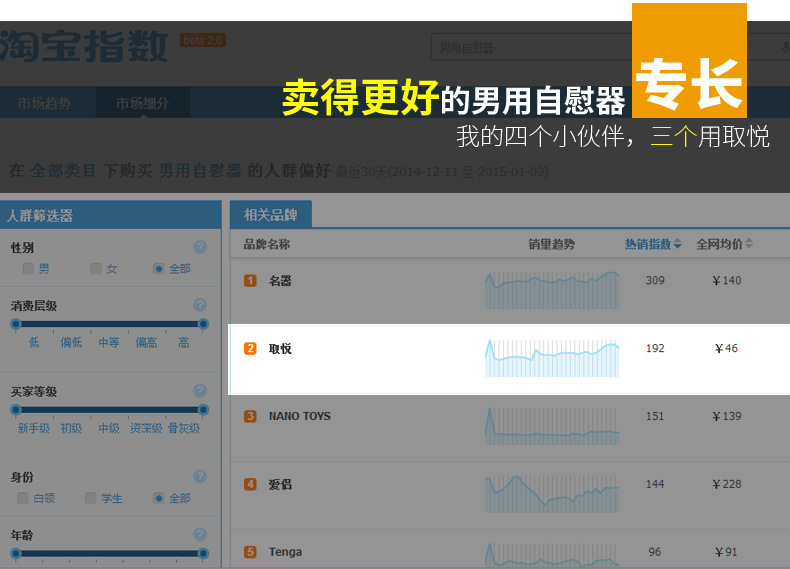Click left handle of 消费层级 slider
The width and height of the screenshot is (790, 569).
[x=16, y=324]
